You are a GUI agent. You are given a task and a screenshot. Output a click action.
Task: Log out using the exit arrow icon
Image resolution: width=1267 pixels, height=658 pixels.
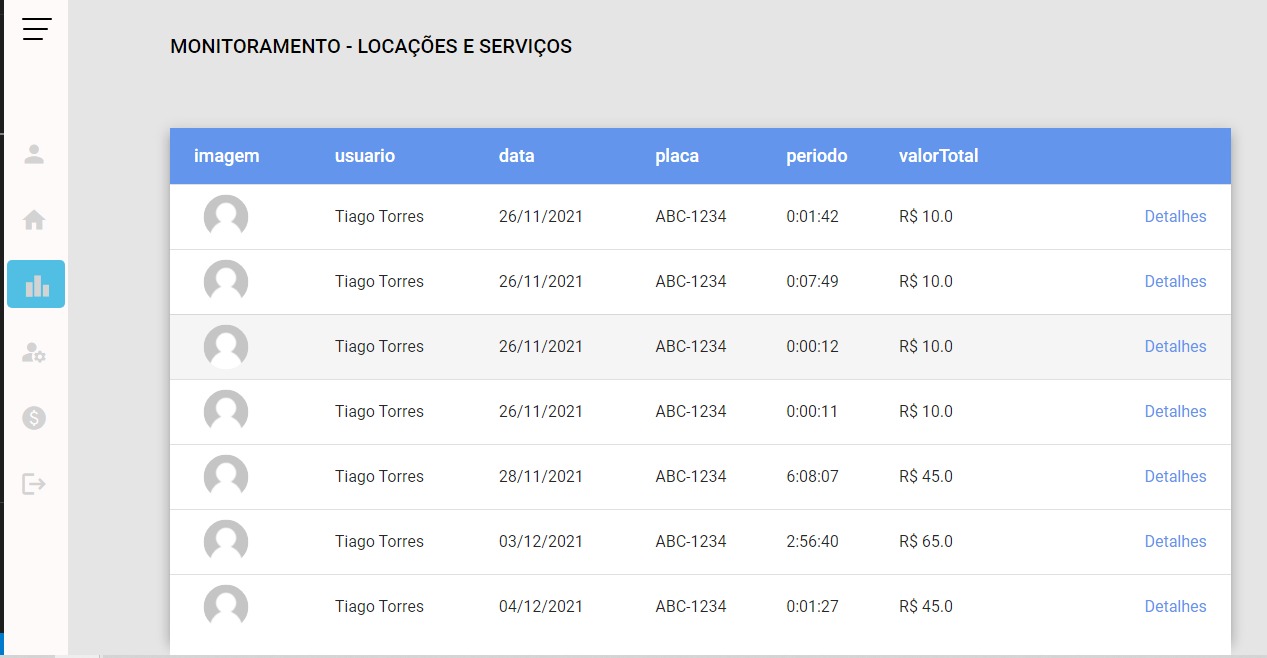(36, 484)
